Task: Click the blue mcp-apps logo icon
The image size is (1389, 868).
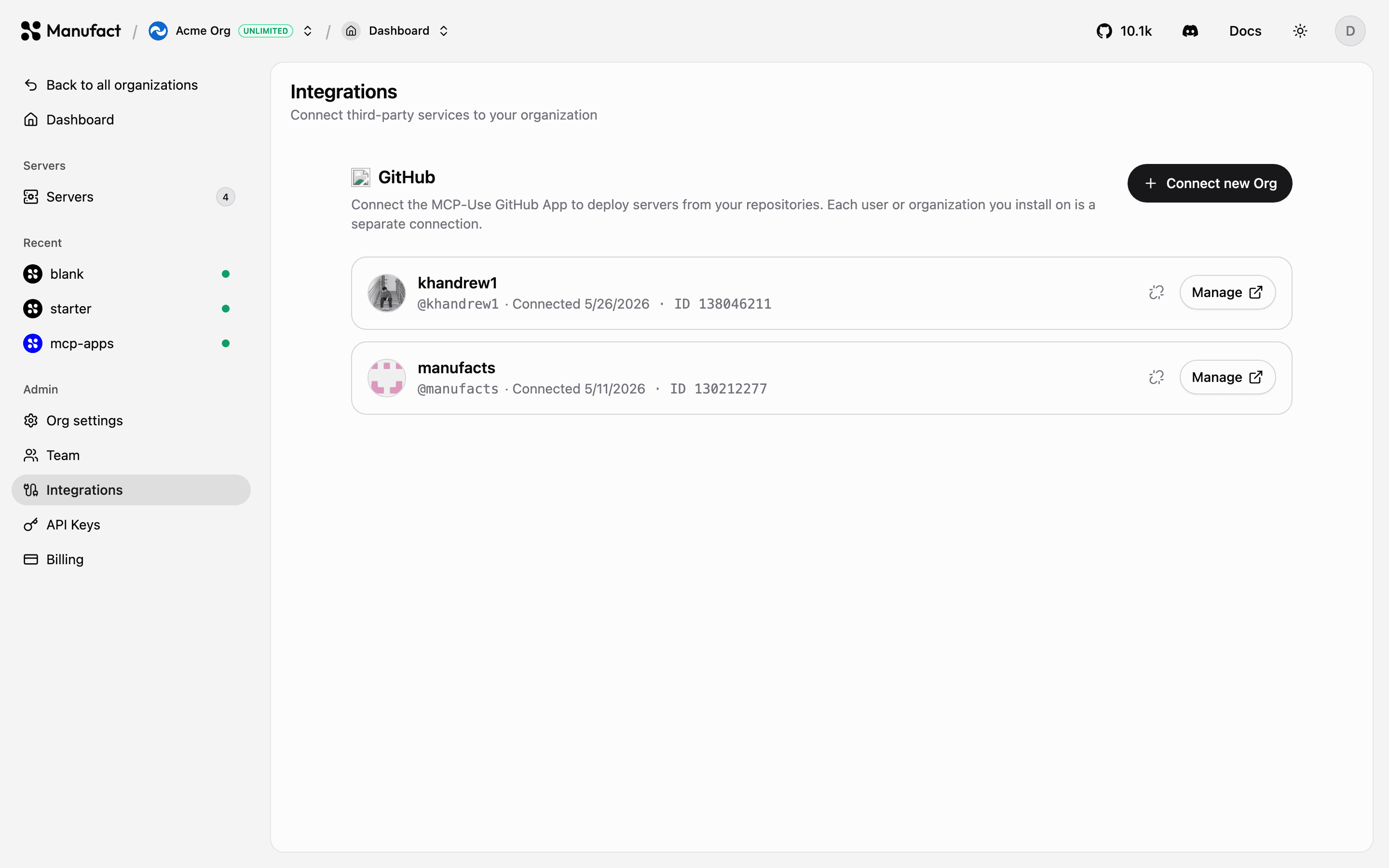Action: pos(33,343)
